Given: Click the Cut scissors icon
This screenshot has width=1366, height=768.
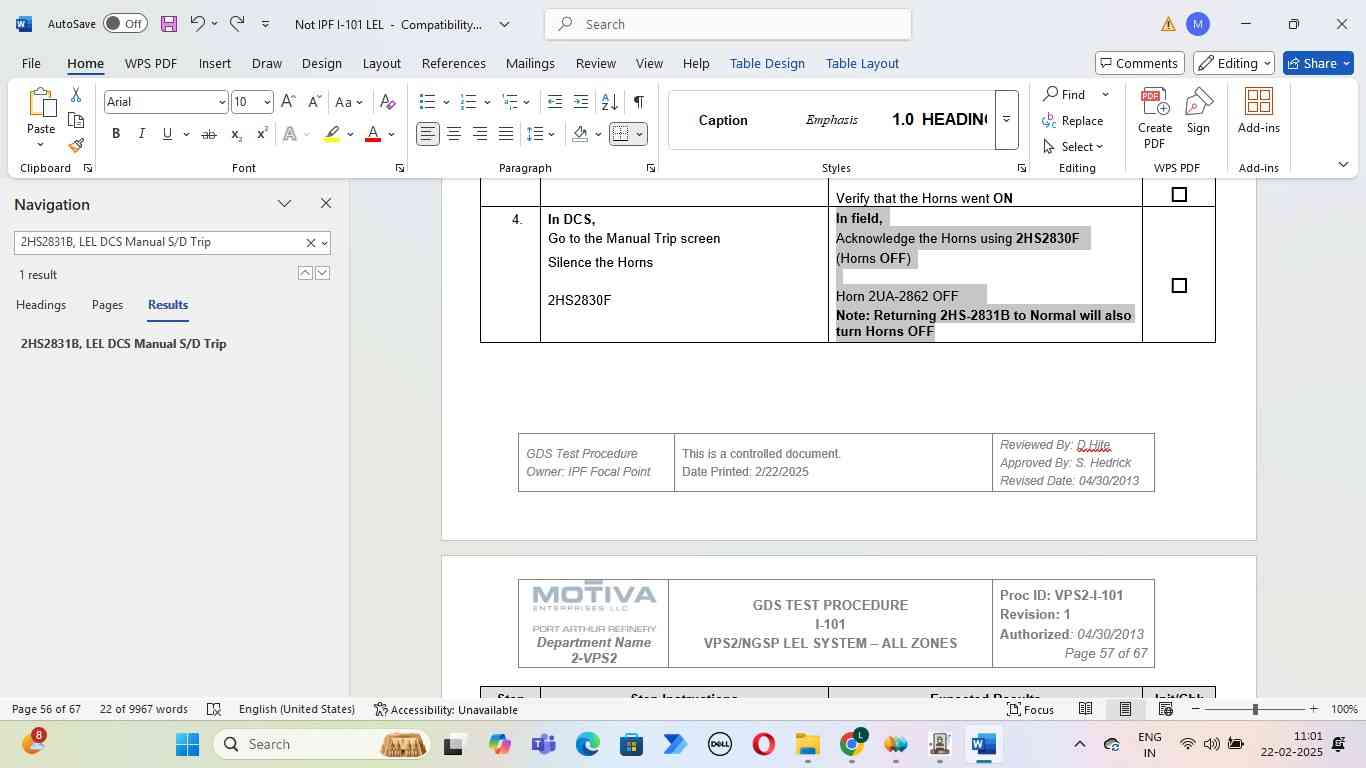Looking at the screenshot, I should tap(76, 95).
